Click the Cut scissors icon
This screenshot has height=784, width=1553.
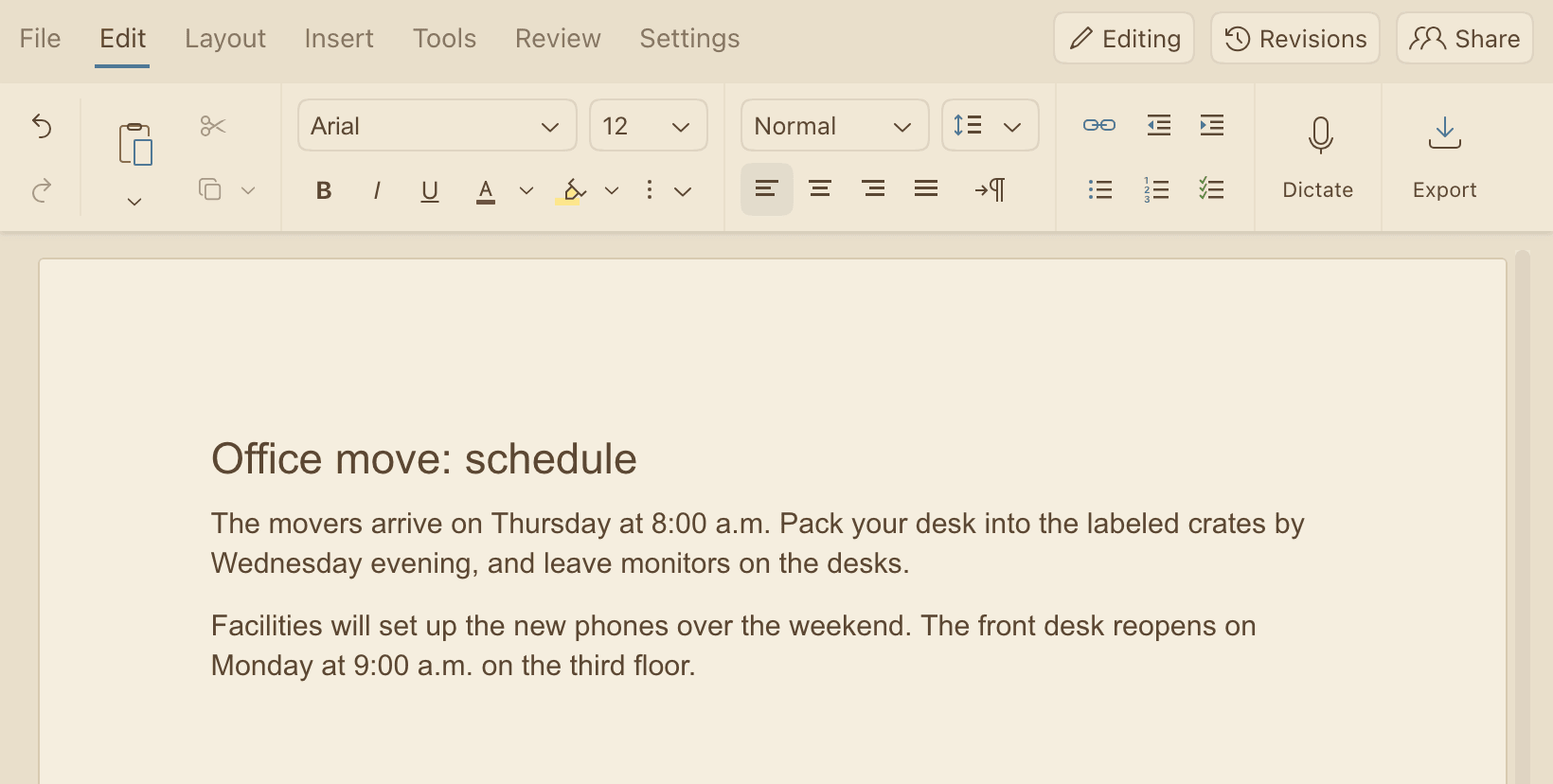[x=213, y=126]
